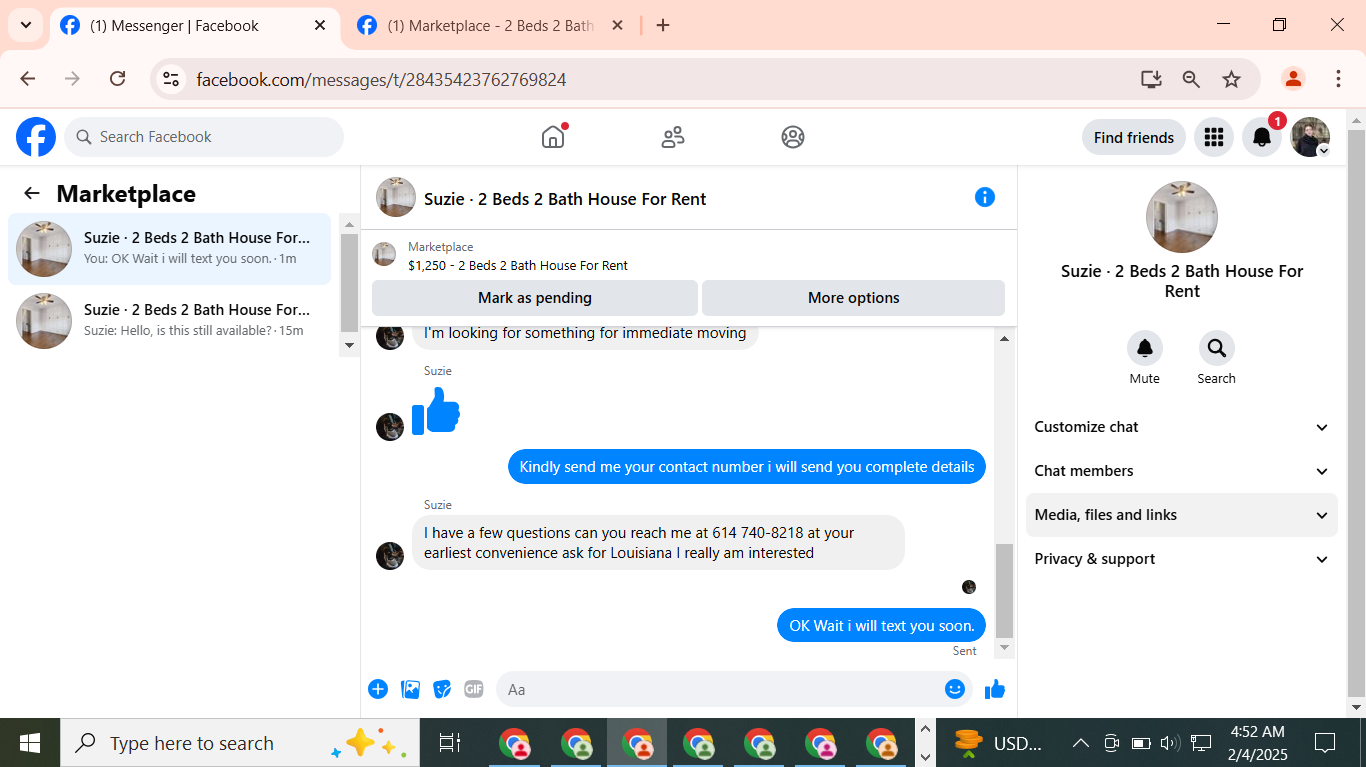Click the Mark as pending button

(535, 298)
